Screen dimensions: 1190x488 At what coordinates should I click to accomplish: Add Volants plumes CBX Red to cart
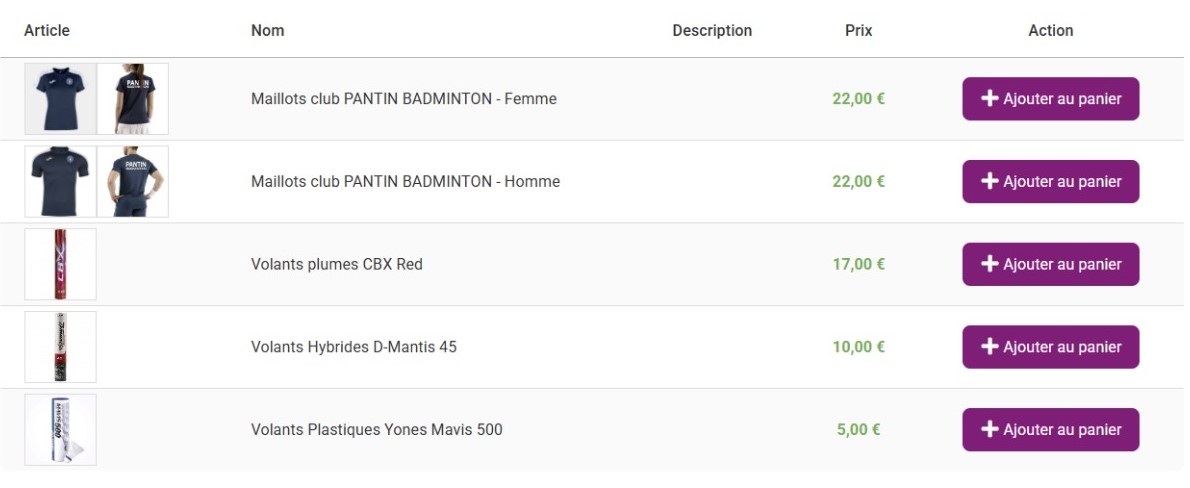(x=1050, y=264)
